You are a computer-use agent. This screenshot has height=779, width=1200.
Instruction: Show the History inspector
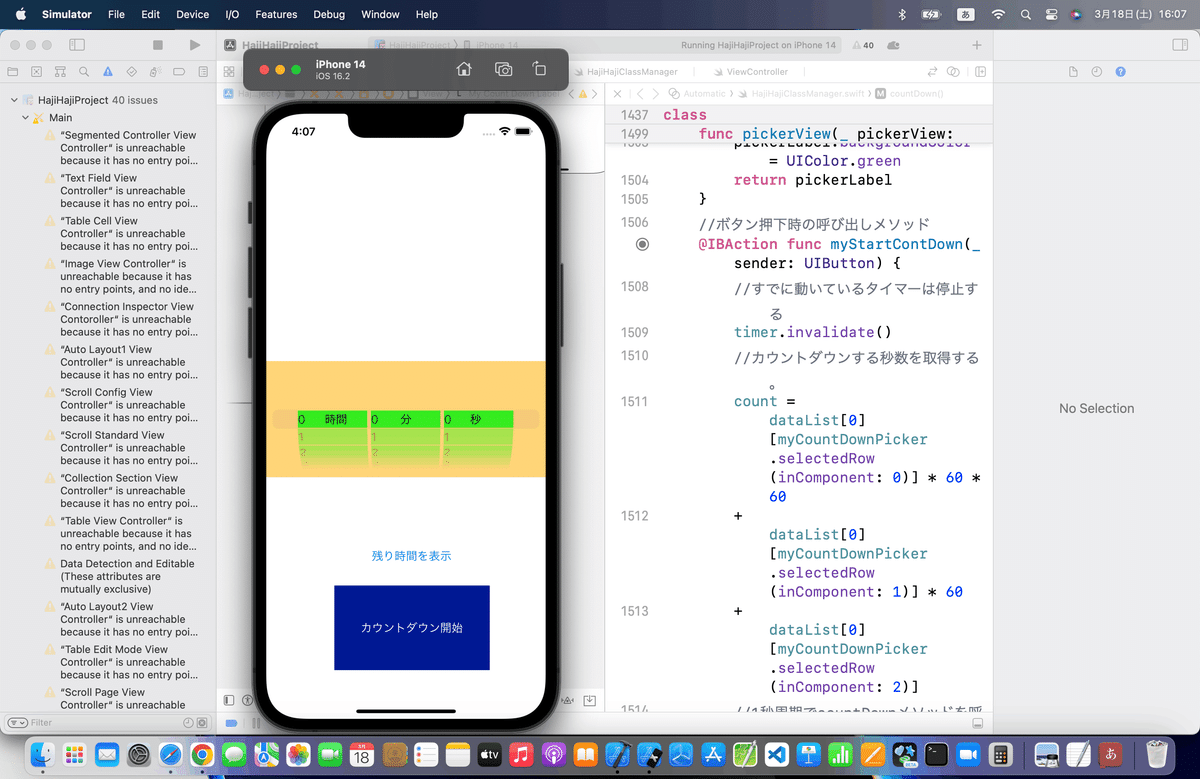(1097, 72)
